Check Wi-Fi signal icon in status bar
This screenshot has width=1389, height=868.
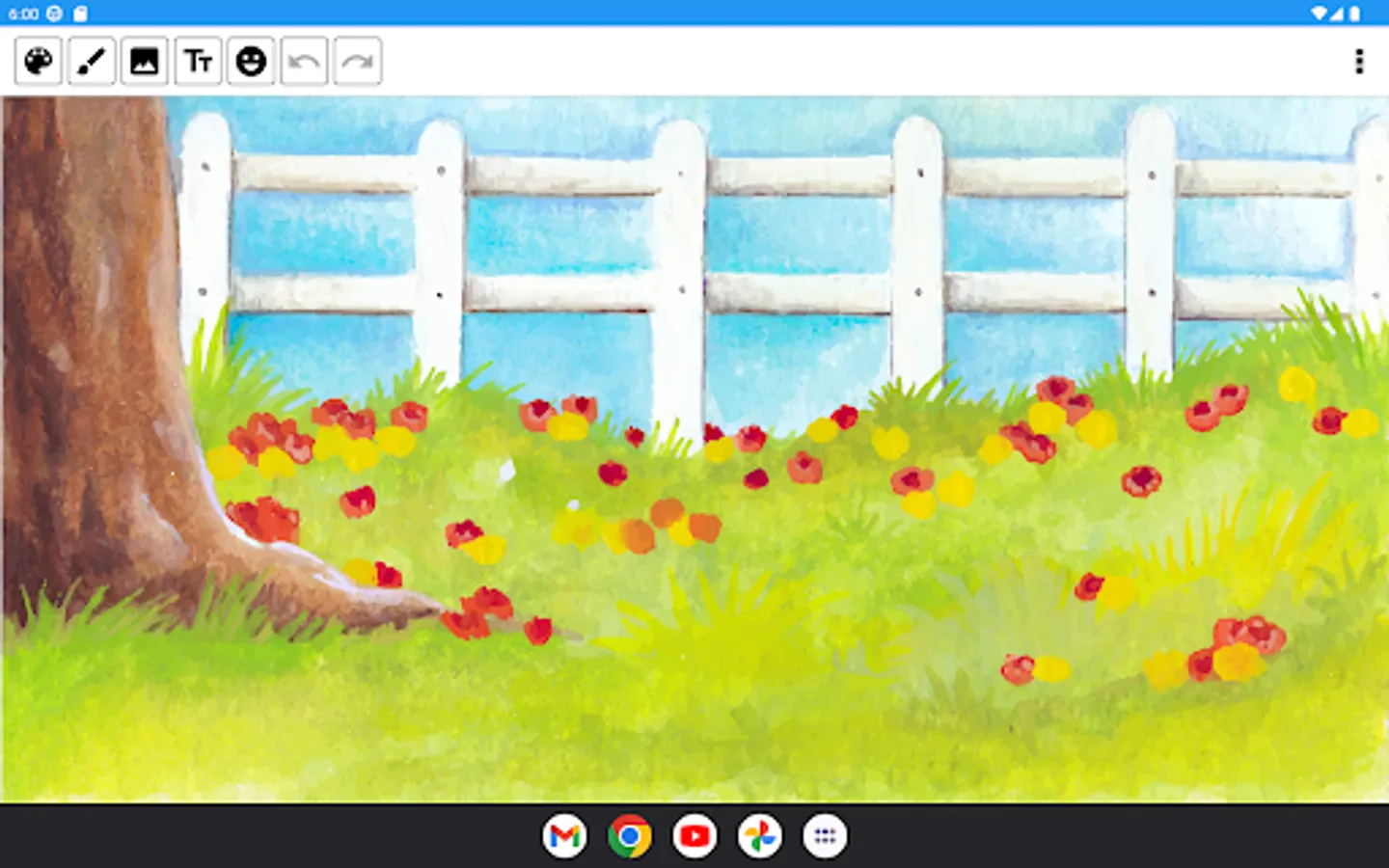click(1319, 14)
